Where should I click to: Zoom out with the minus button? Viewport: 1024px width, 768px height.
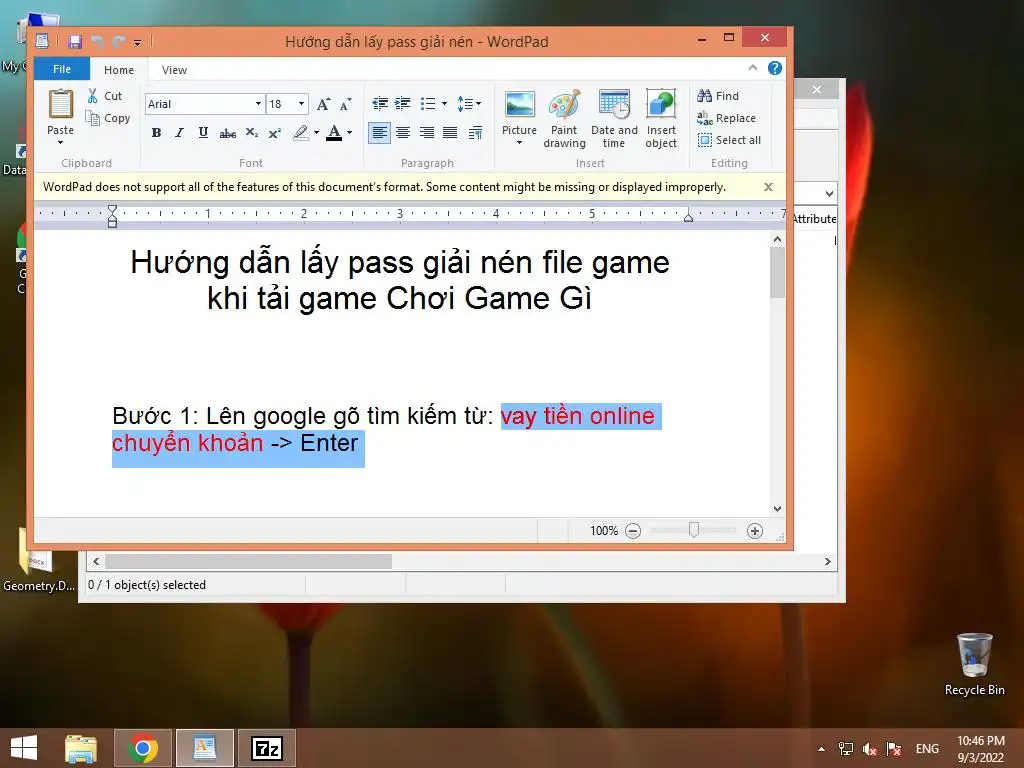coord(633,531)
